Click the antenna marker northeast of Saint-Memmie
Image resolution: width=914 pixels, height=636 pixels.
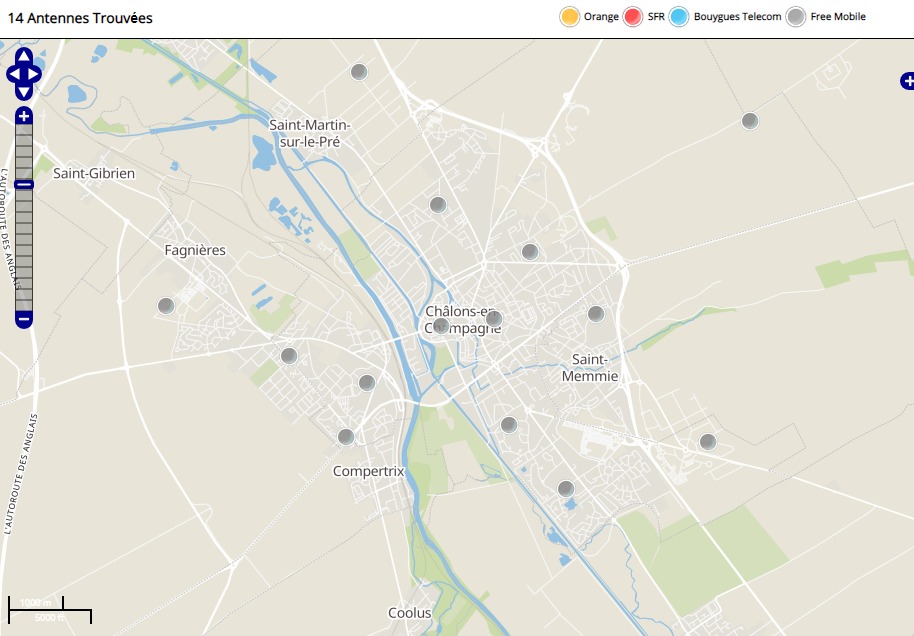click(x=596, y=314)
